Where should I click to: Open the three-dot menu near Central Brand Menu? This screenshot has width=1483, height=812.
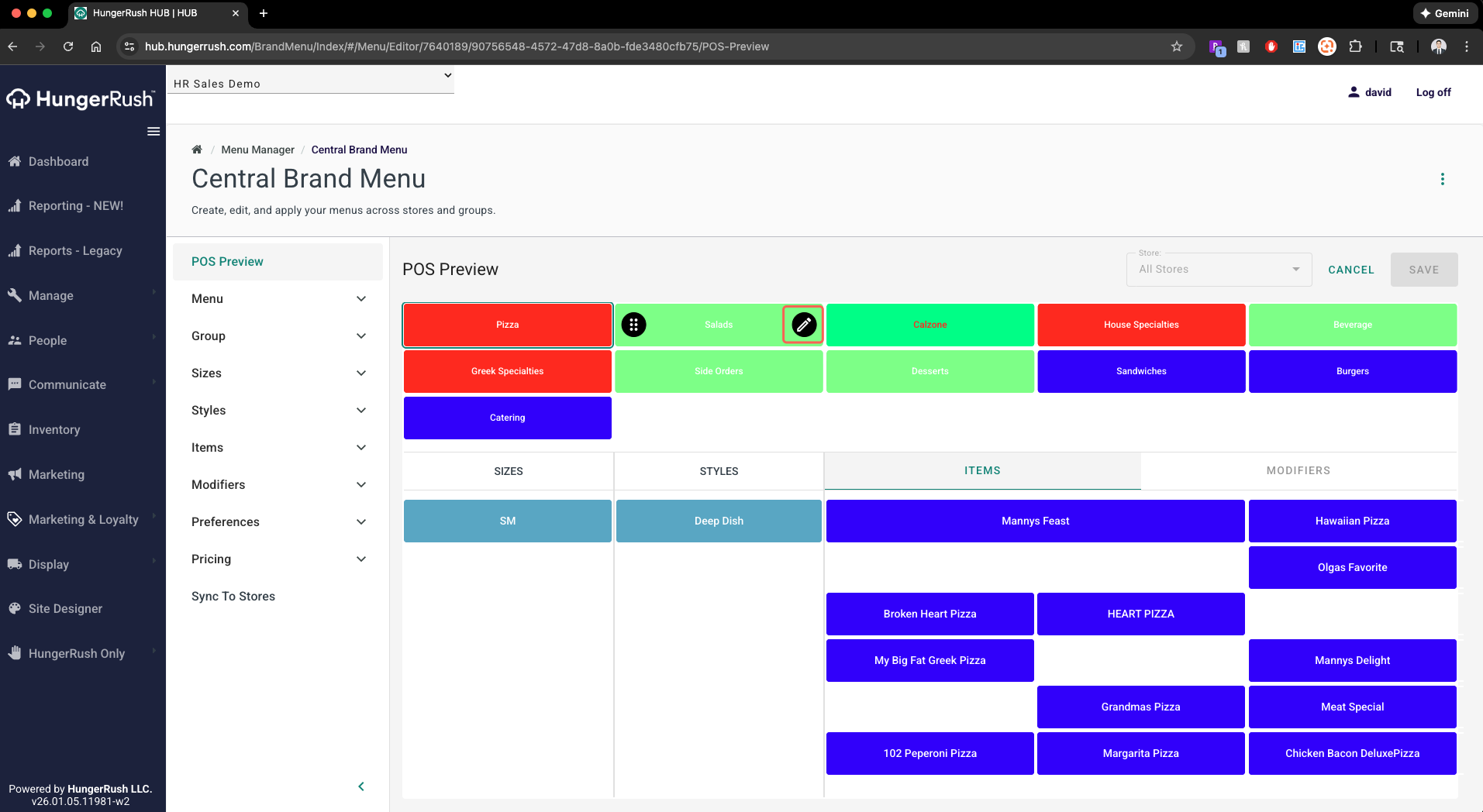1442,179
